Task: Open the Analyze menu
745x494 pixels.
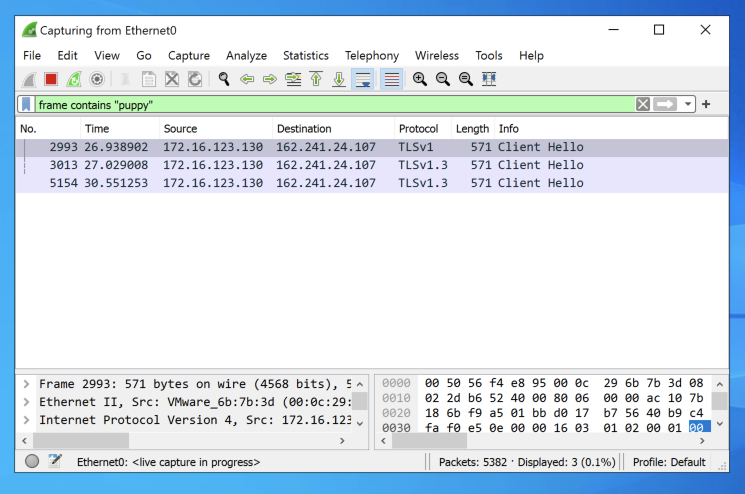Action: click(x=246, y=56)
